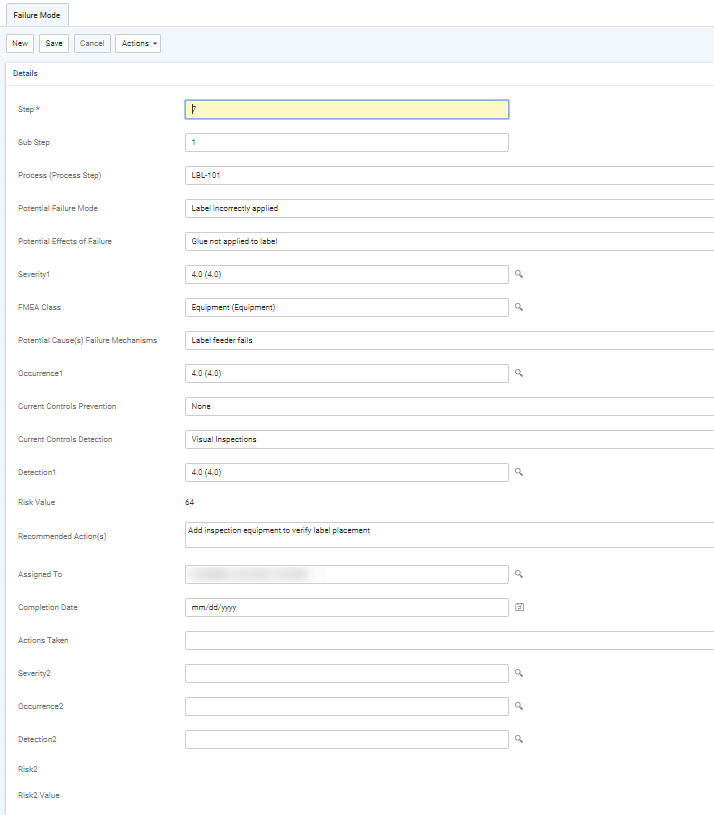Select the Potential Failure Mode text field
This screenshot has height=815, width=714.
pyautogui.click(x=450, y=208)
